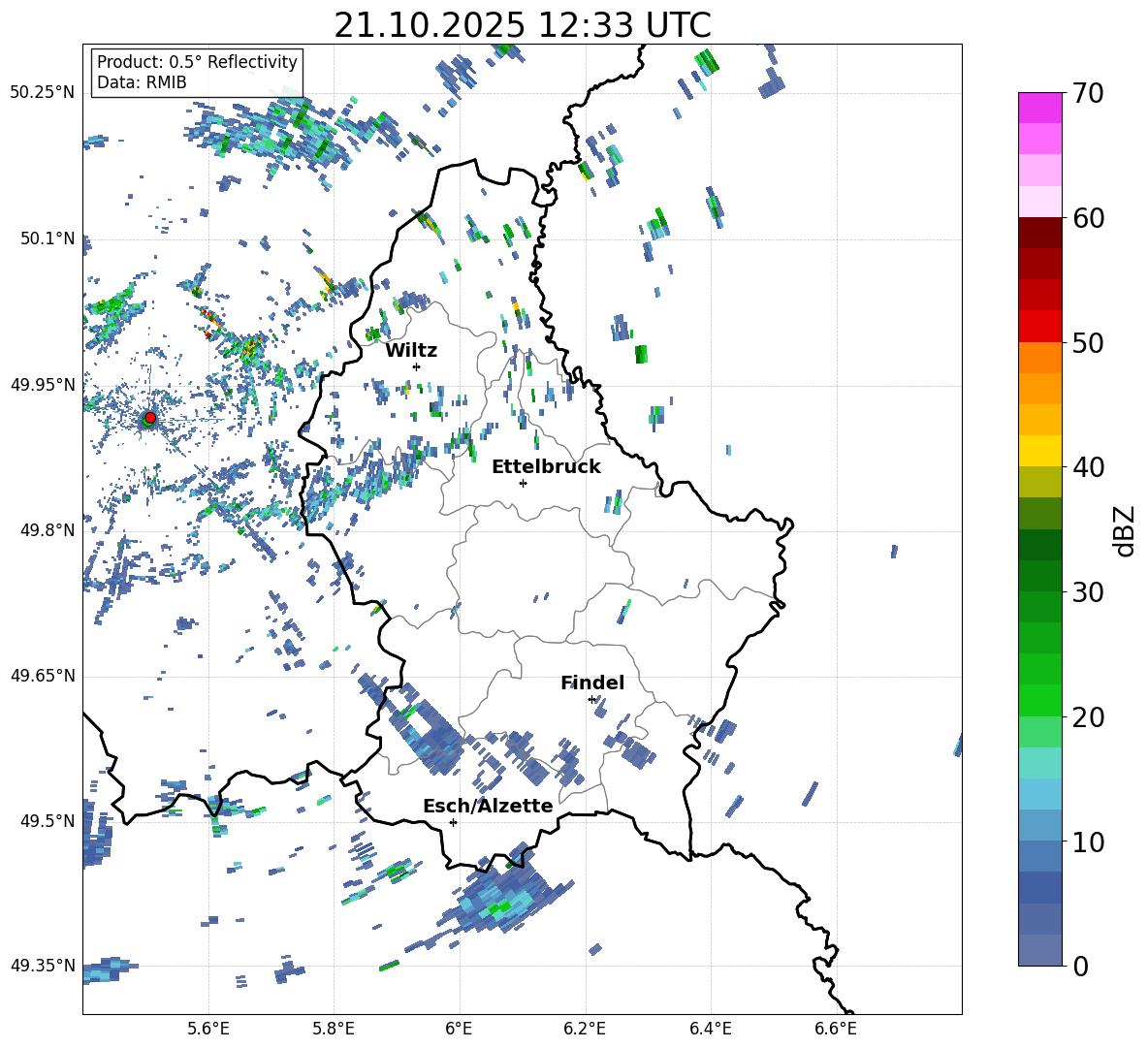Click the colorbar tick label 40
The width and height of the screenshot is (1148, 1048).
1088,467
